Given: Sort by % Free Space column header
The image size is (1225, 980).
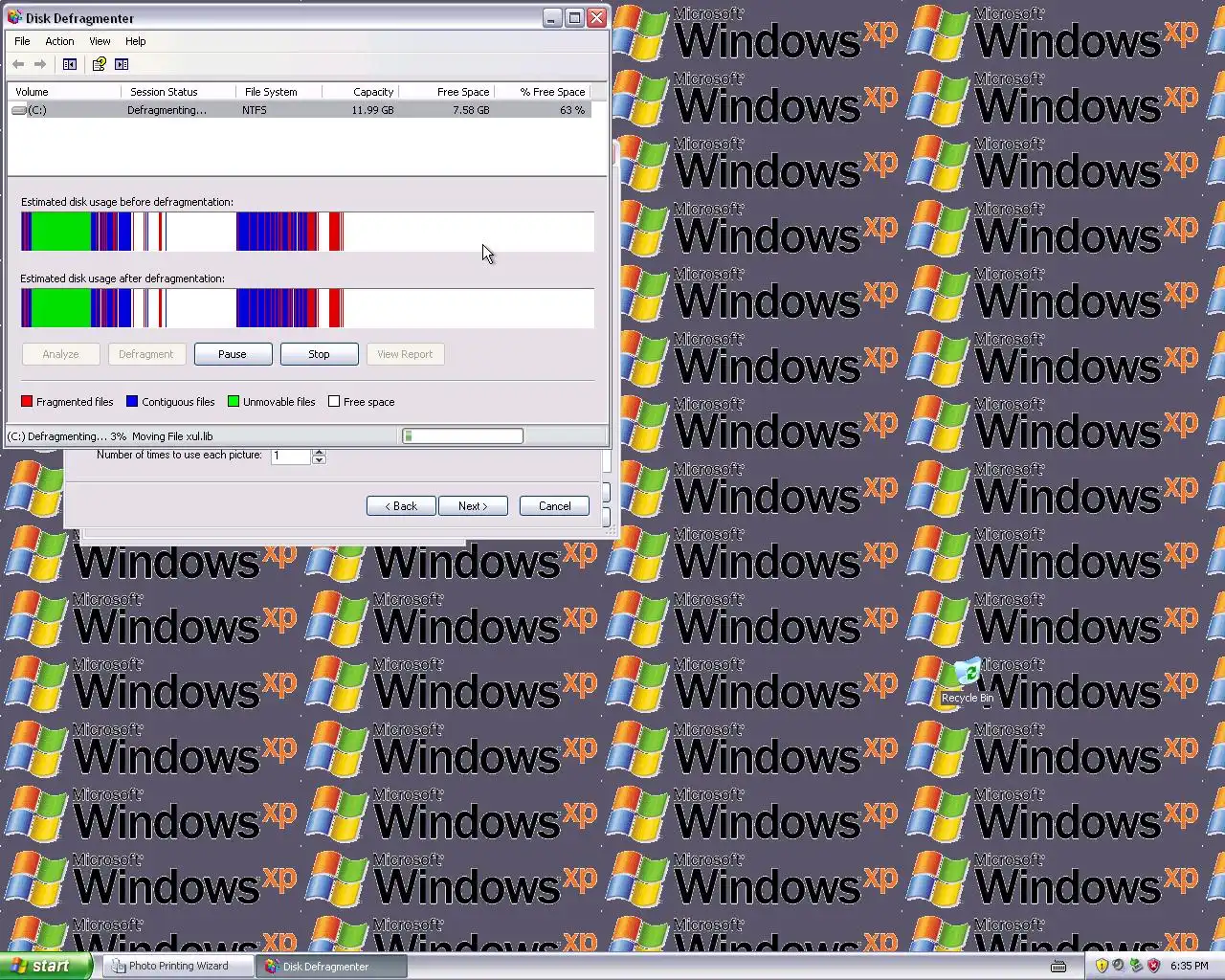Looking at the screenshot, I should click(542, 92).
